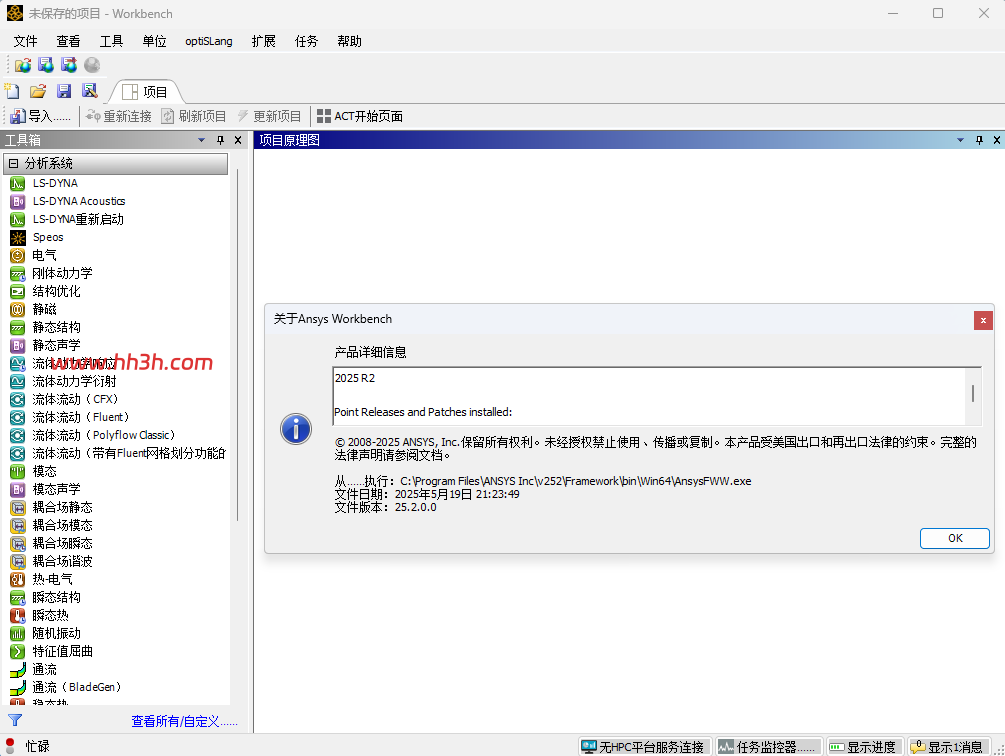Click the third icon in the top toolbar row

[69, 65]
